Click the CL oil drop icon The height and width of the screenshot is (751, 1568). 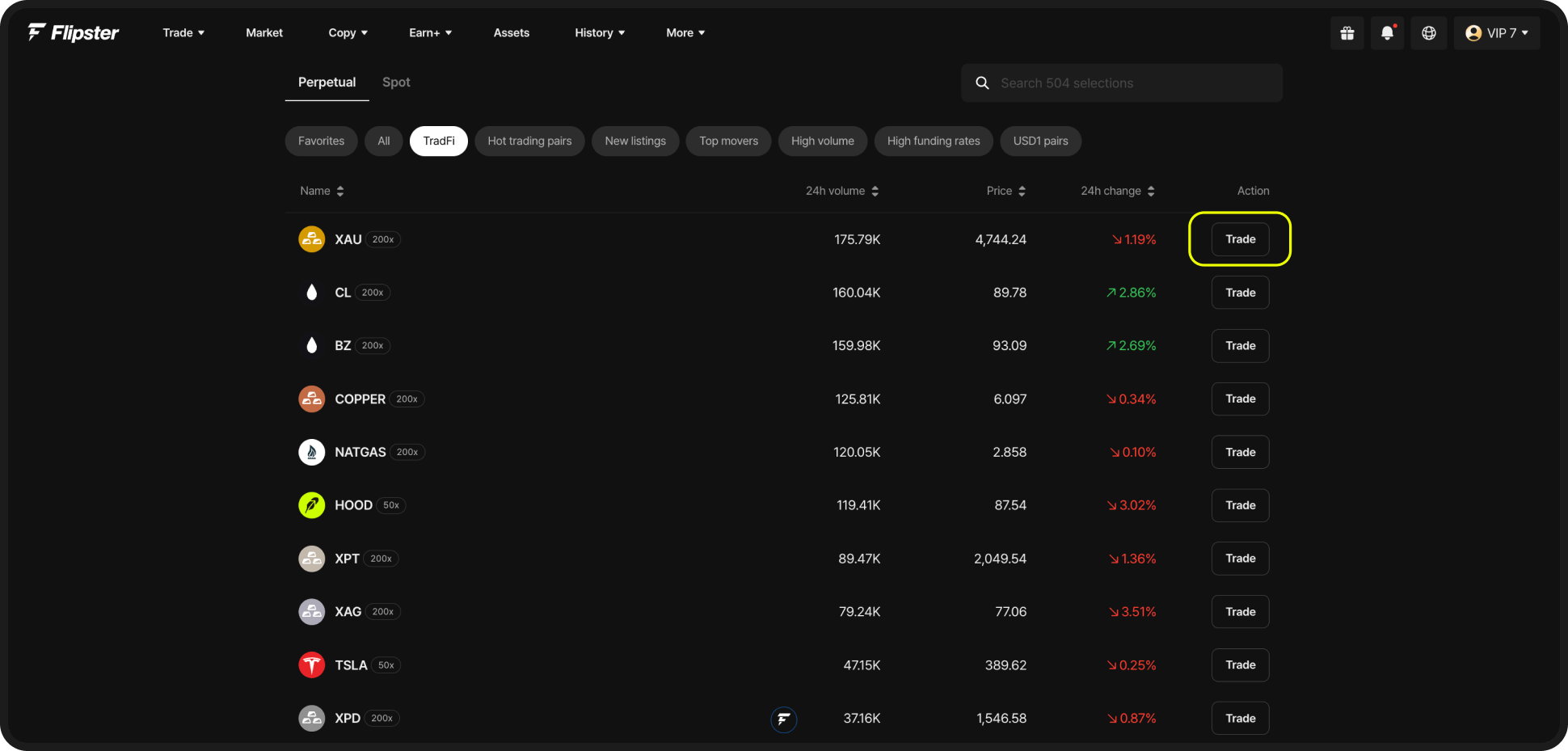pyautogui.click(x=312, y=293)
